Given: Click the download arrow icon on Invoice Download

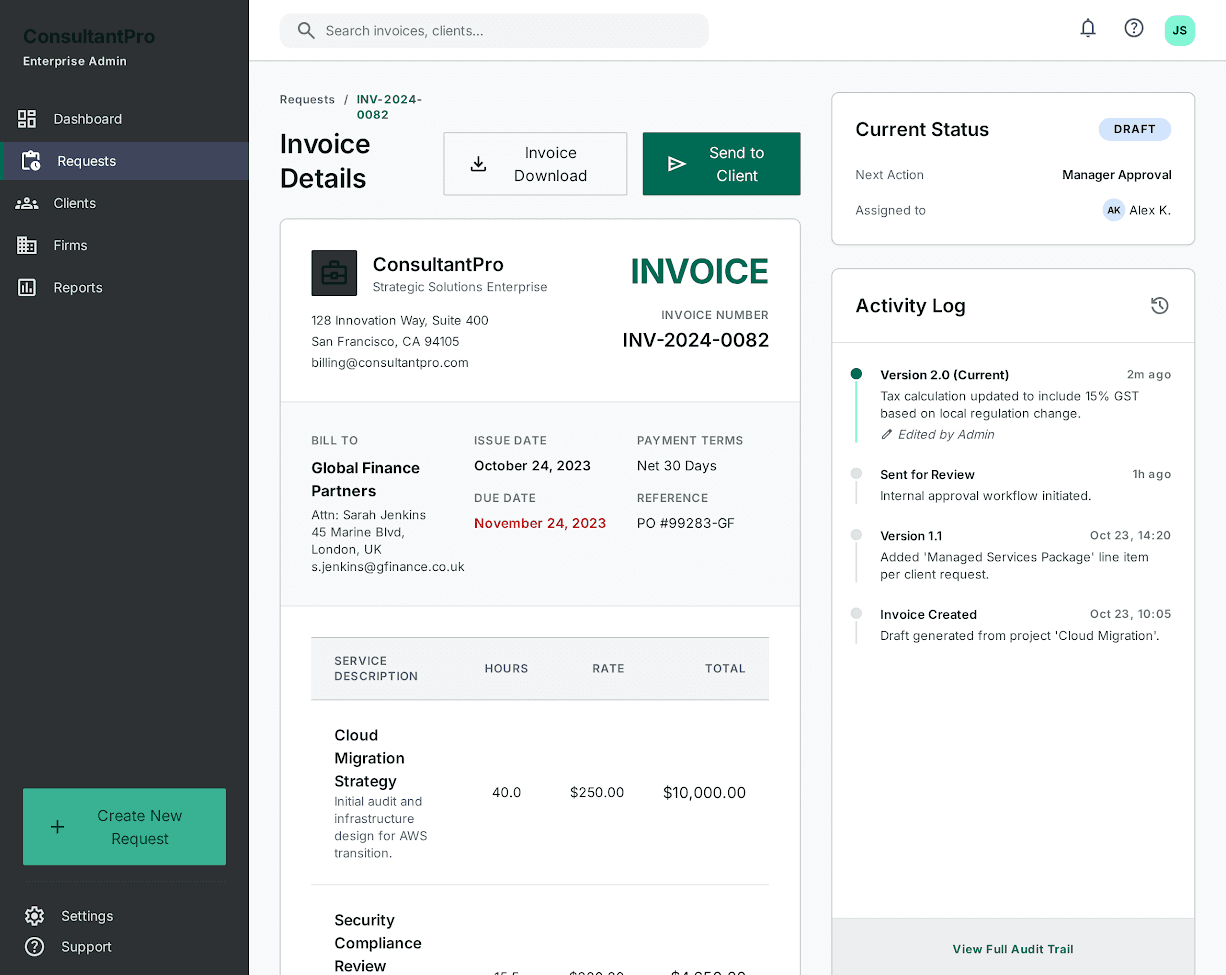Looking at the screenshot, I should click(x=478, y=164).
